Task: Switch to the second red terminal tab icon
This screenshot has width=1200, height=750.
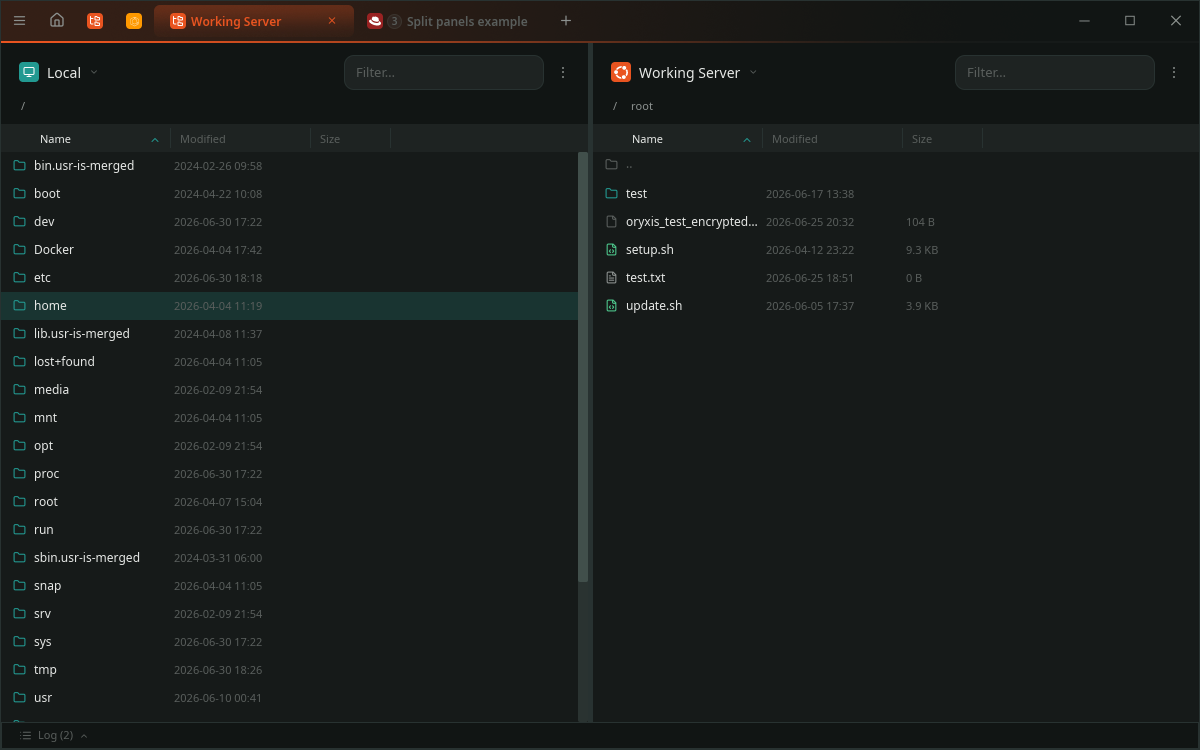Action: [95, 21]
